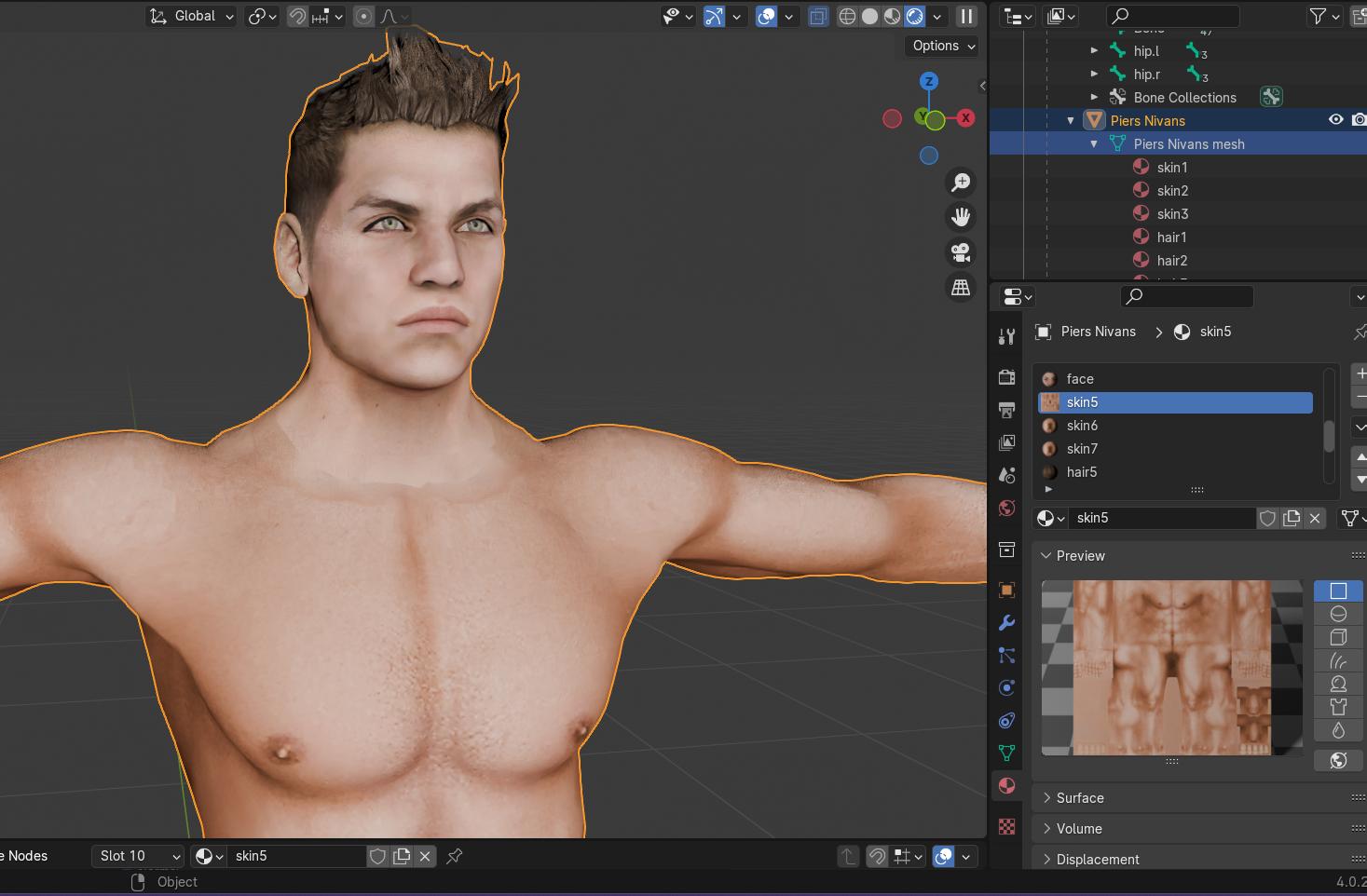Open Global transform orientation dropdown
This screenshot has width=1367, height=896.
[192, 16]
